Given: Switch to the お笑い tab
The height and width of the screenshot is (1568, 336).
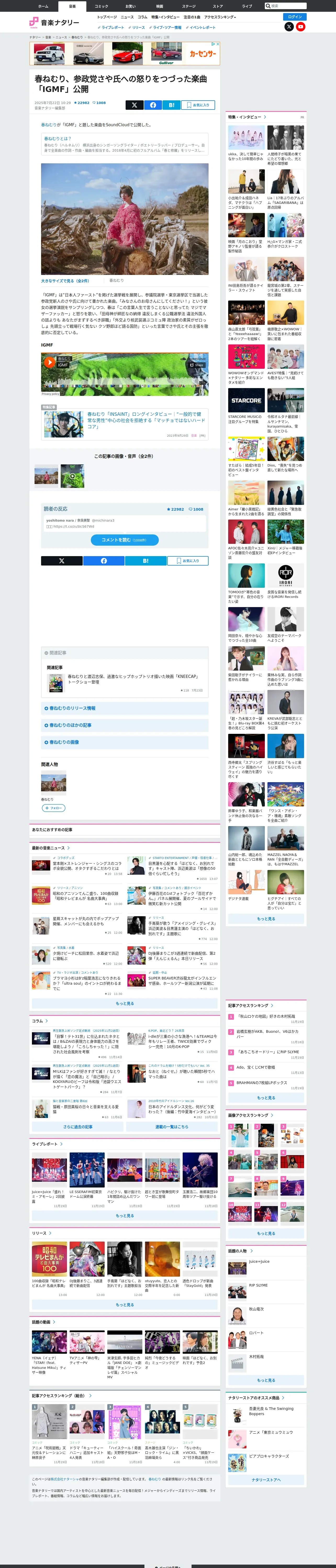Looking at the screenshot, I should point(131,6).
